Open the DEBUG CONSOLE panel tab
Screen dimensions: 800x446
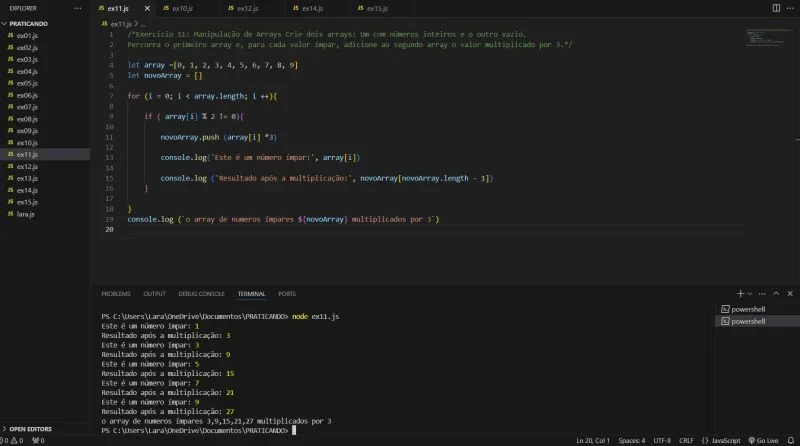click(x=201, y=294)
